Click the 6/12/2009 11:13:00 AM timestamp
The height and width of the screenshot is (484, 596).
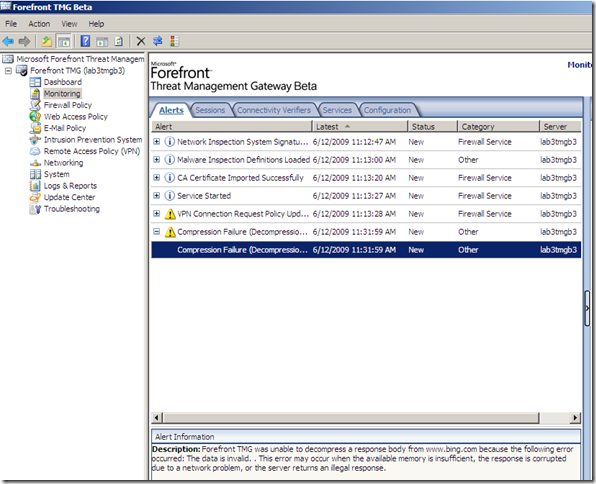click(354, 160)
